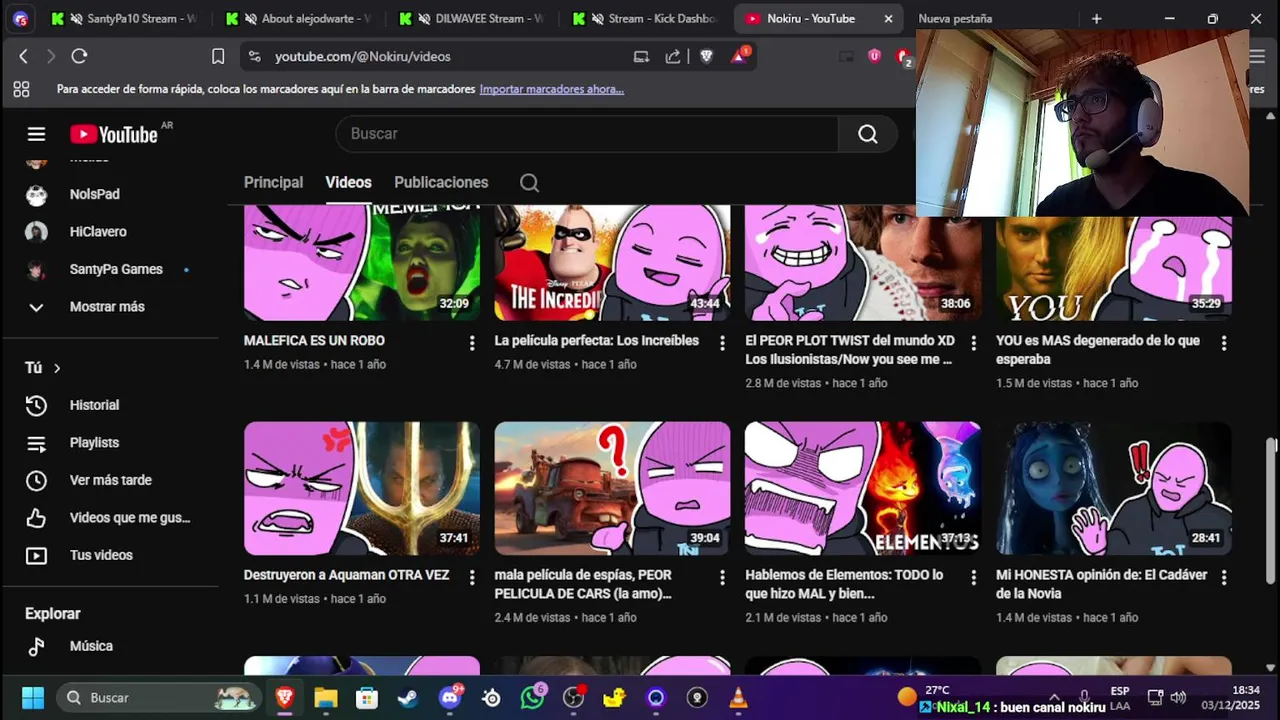Open Elementos video thumbnail
This screenshot has width=1280, height=720.
point(863,488)
